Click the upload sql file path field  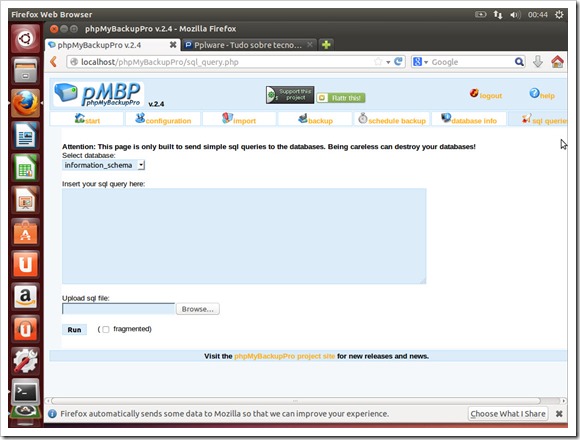click(118, 309)
